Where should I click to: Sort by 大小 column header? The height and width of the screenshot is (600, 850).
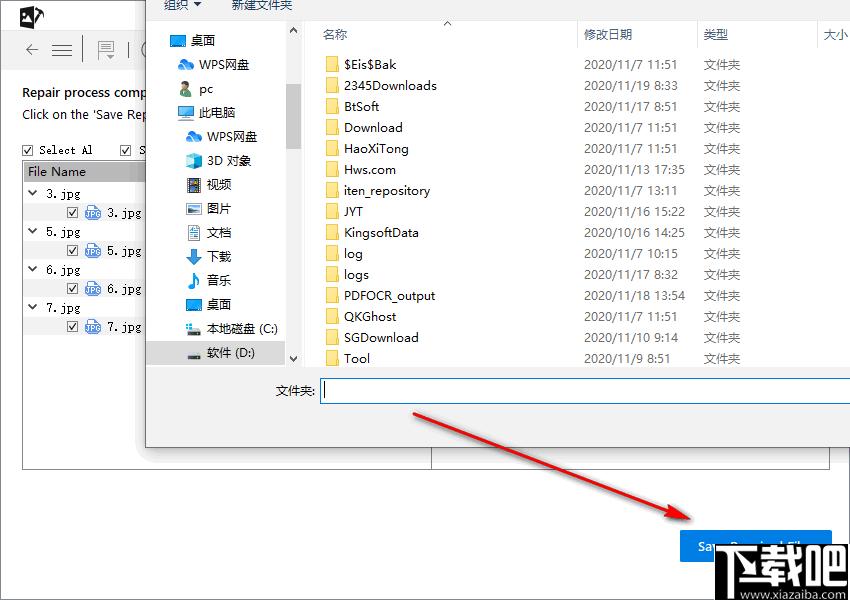[835, 35]
